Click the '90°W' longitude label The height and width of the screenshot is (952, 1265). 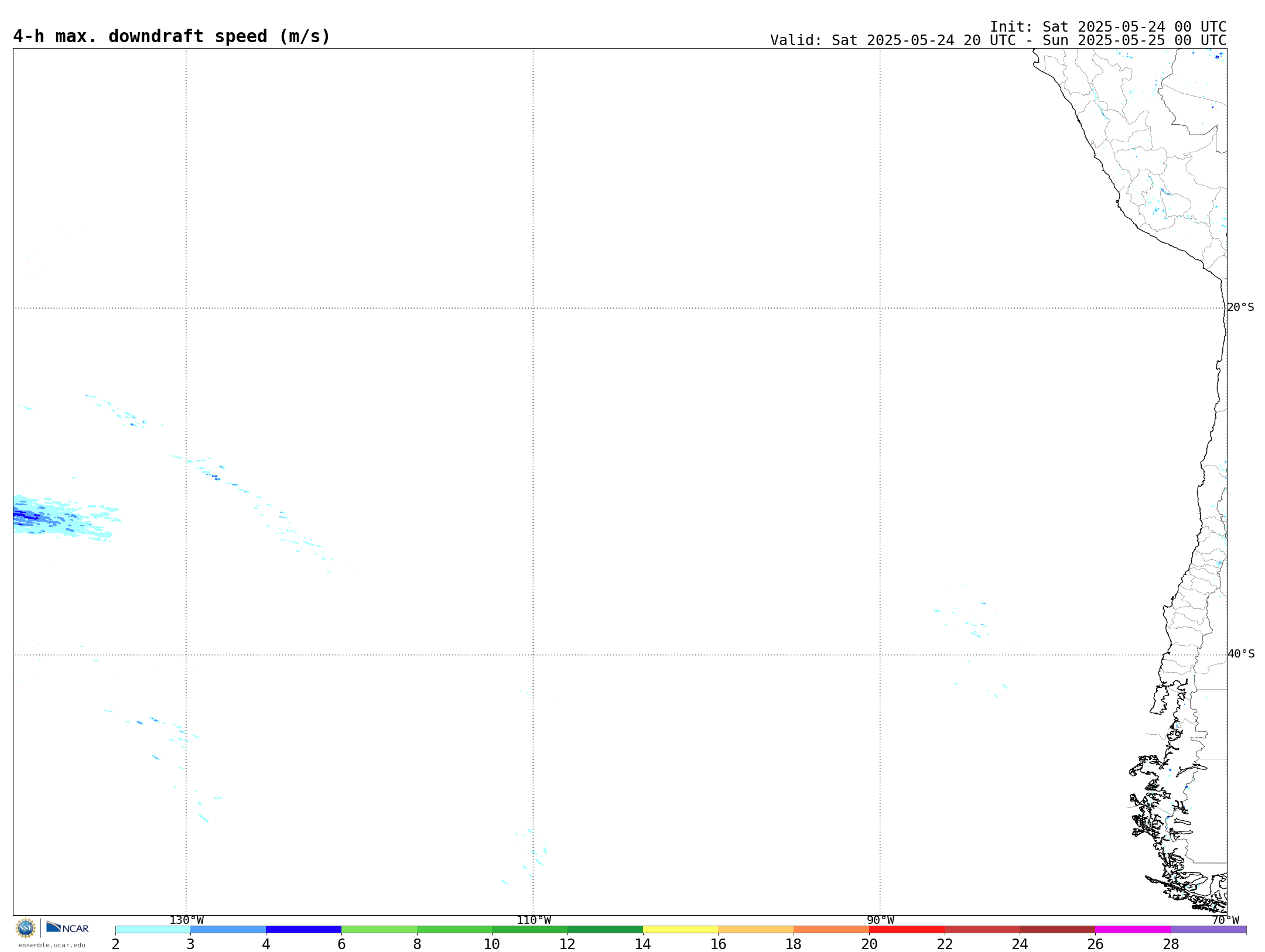(880, 920)
